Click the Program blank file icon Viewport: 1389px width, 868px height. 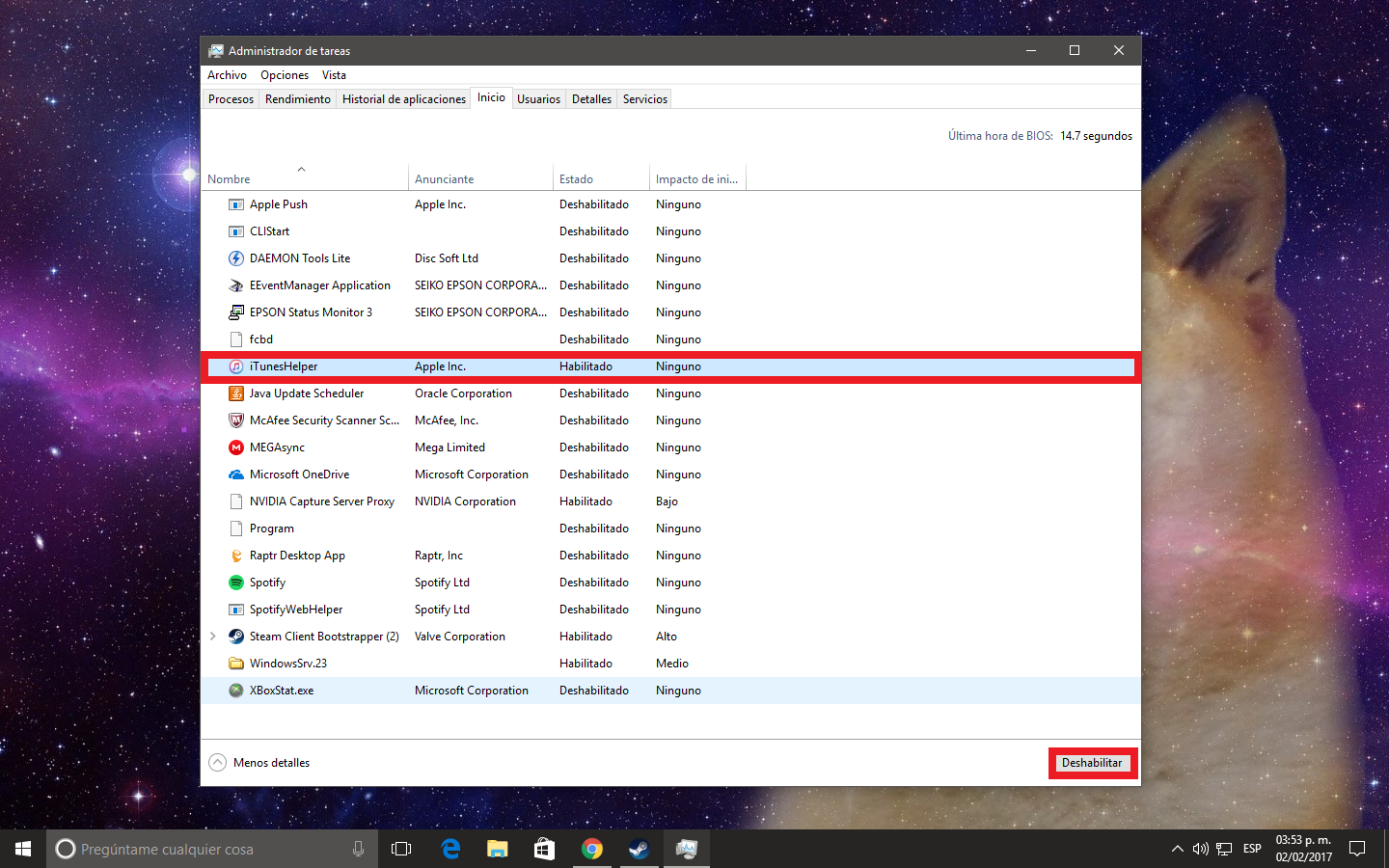click(x=236, y=529)
